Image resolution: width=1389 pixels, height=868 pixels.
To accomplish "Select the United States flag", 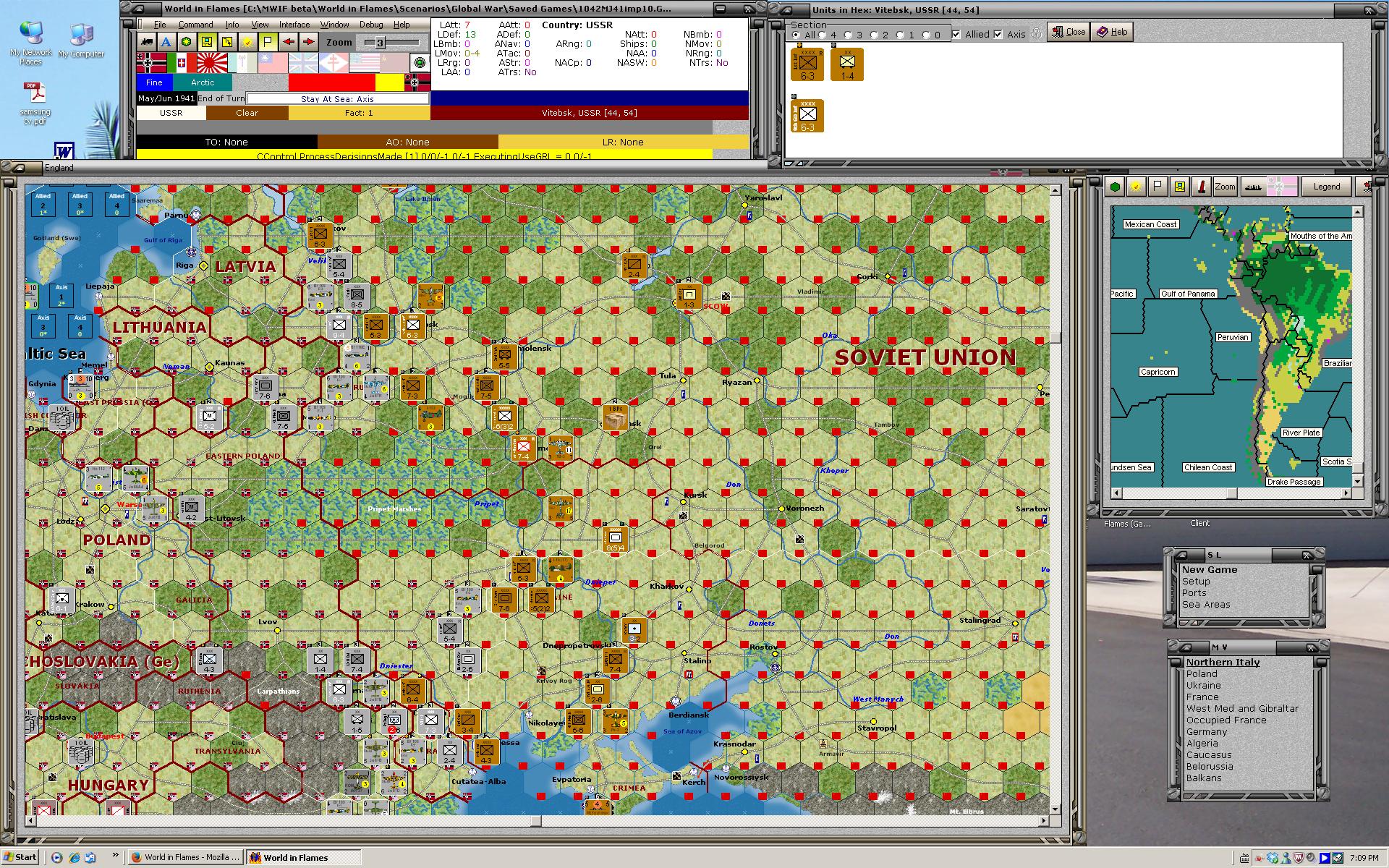I will click(364, 63).
